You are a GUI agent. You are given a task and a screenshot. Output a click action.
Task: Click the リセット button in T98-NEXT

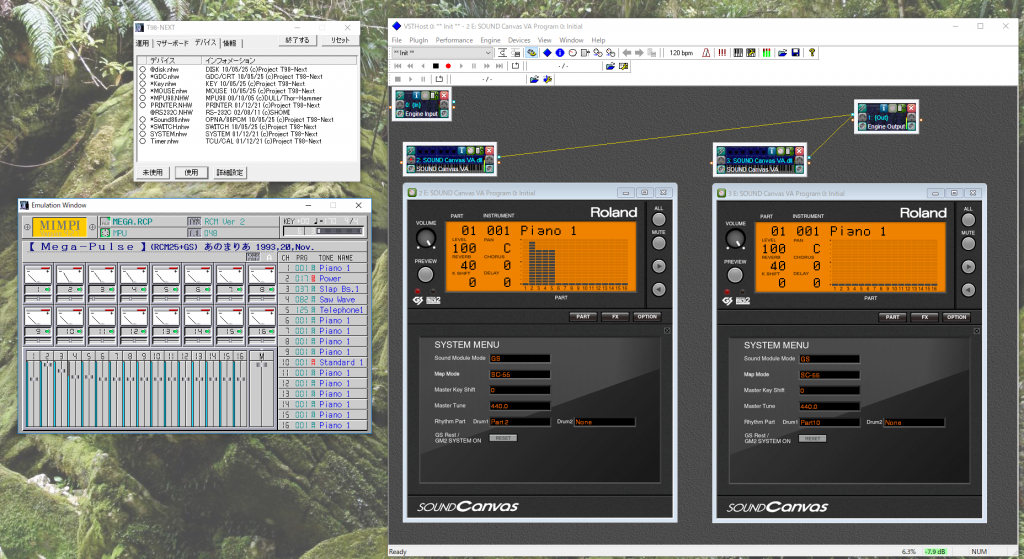(x=340, y=40)
